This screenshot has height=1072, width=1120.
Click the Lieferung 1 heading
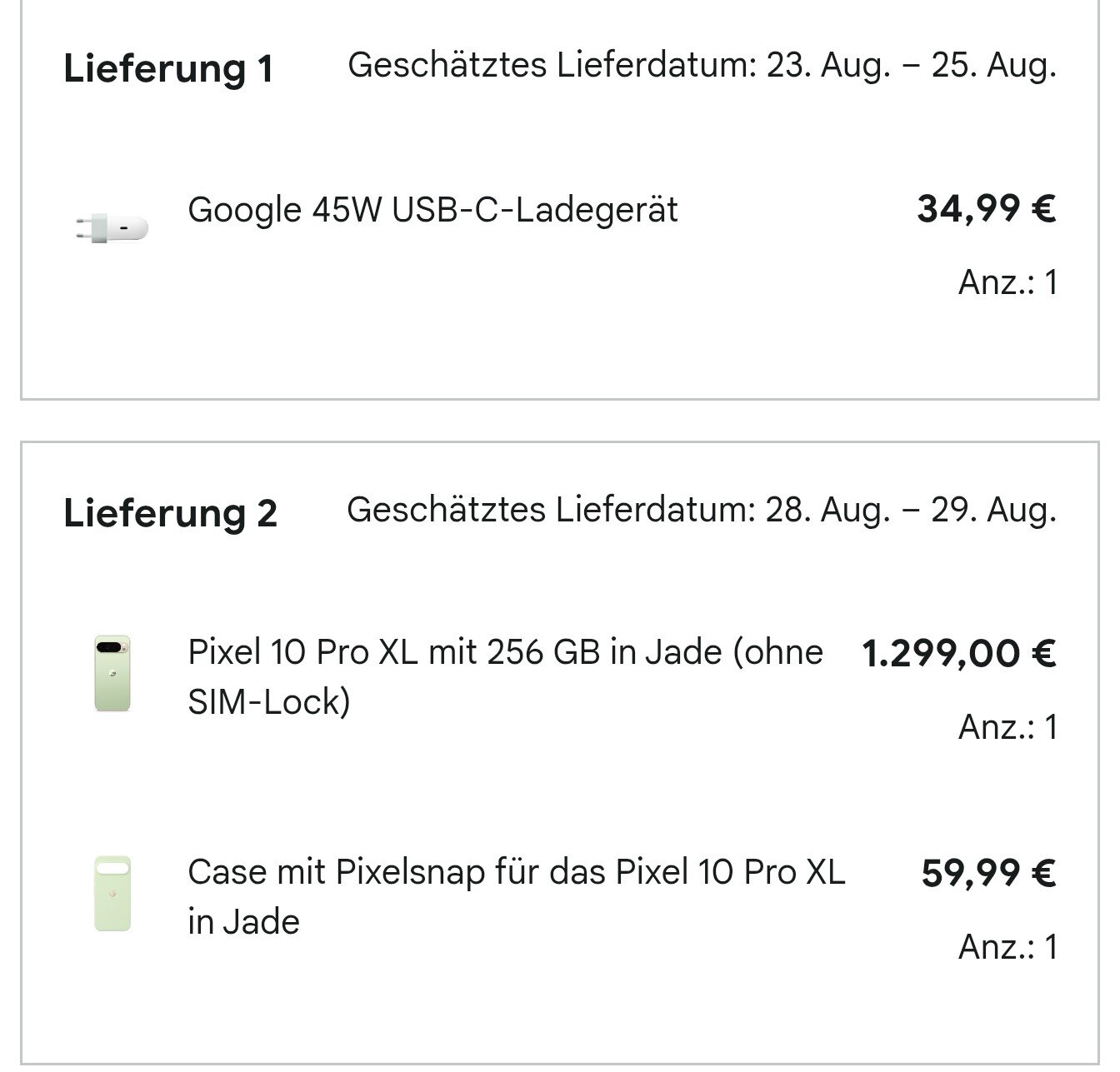[168, 68]
